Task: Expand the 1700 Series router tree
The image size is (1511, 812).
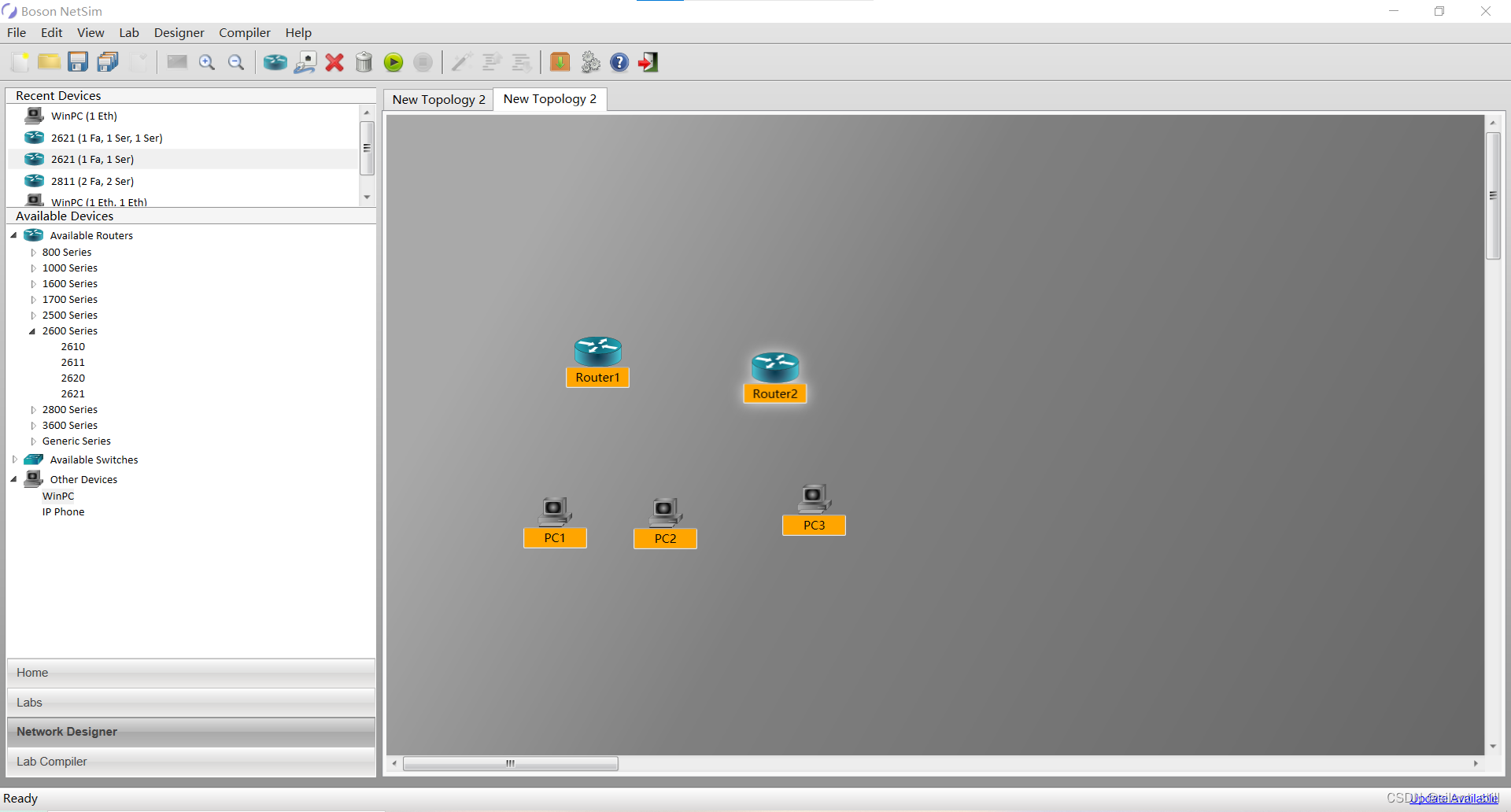Action: pyautogui.click(x=33, y=300)
